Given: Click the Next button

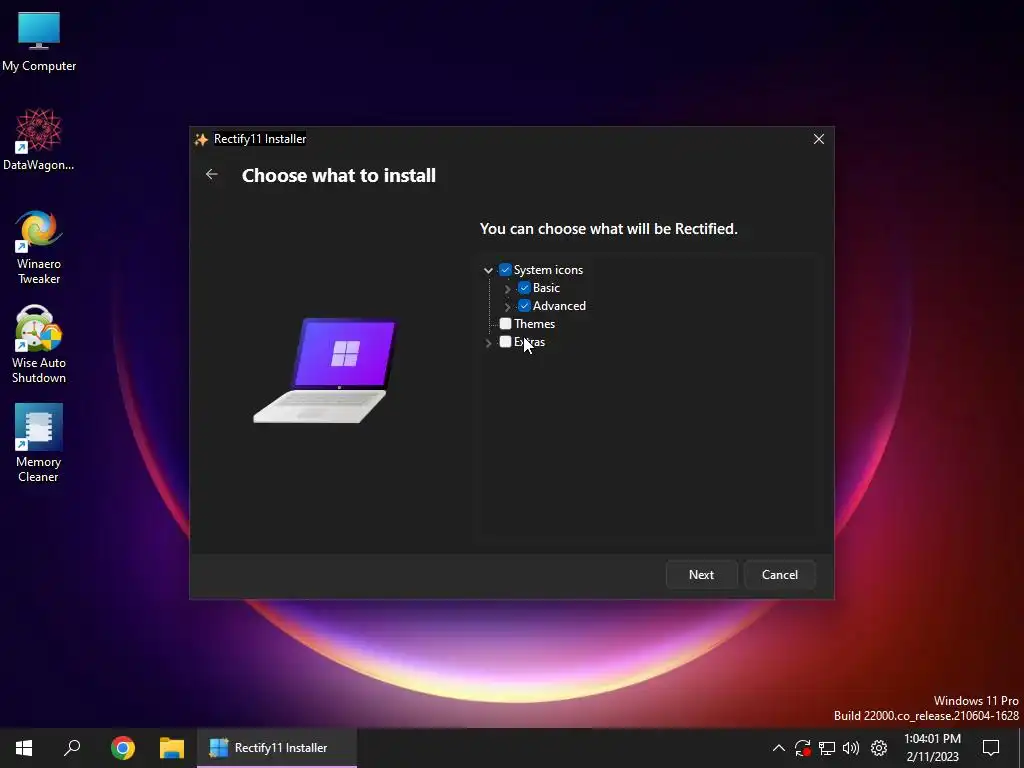Looking at the screenshot, I should coord(701,575).
